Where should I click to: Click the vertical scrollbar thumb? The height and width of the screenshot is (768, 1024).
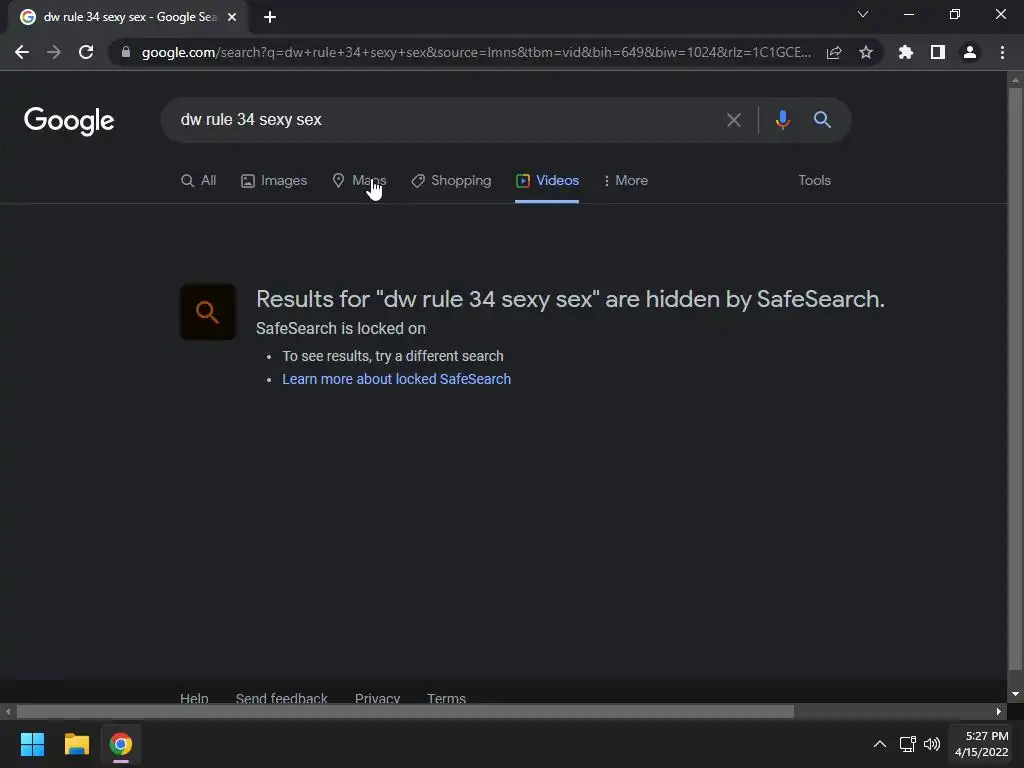[1015, 379]
